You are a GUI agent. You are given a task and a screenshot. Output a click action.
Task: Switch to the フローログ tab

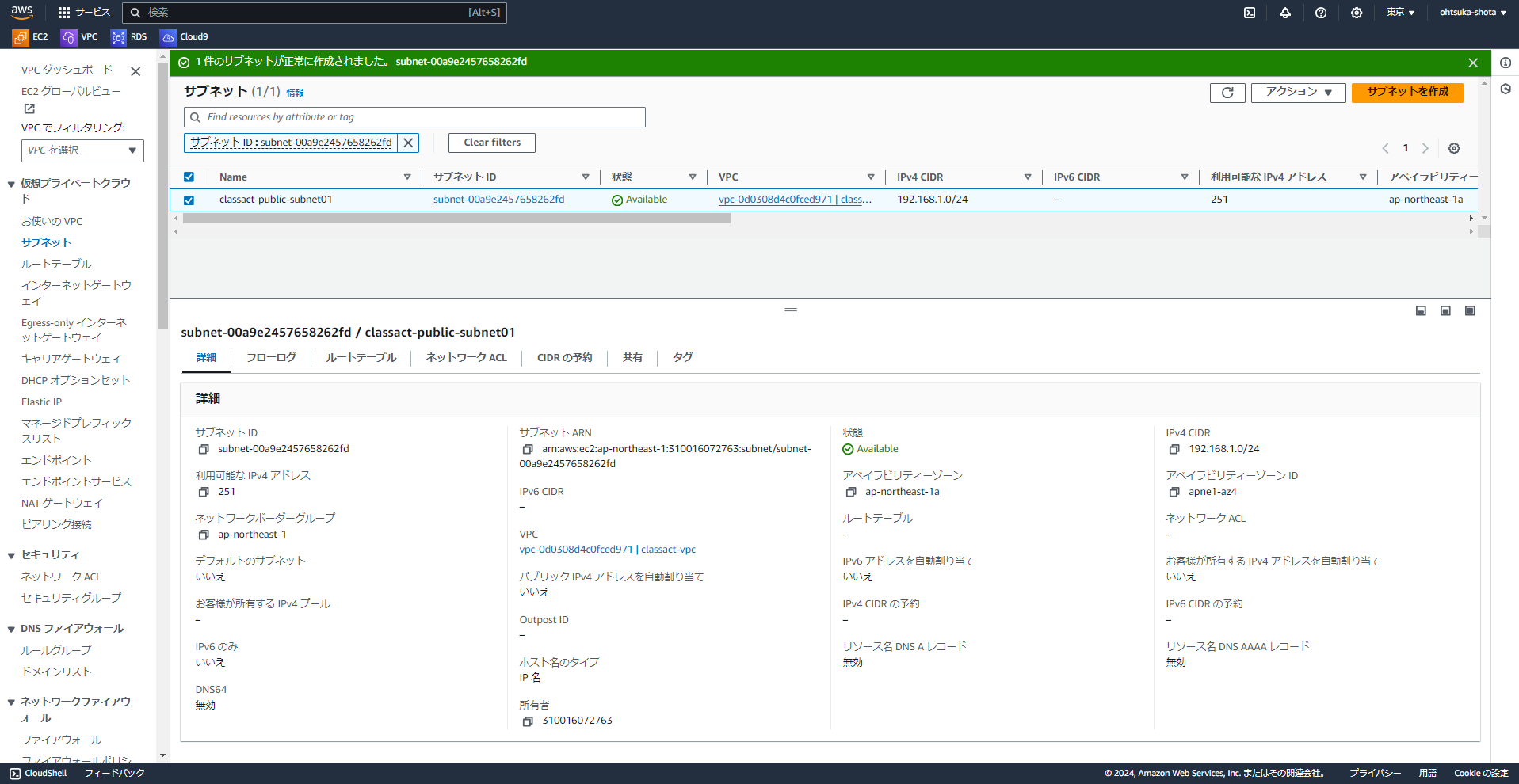coord(271,358)
